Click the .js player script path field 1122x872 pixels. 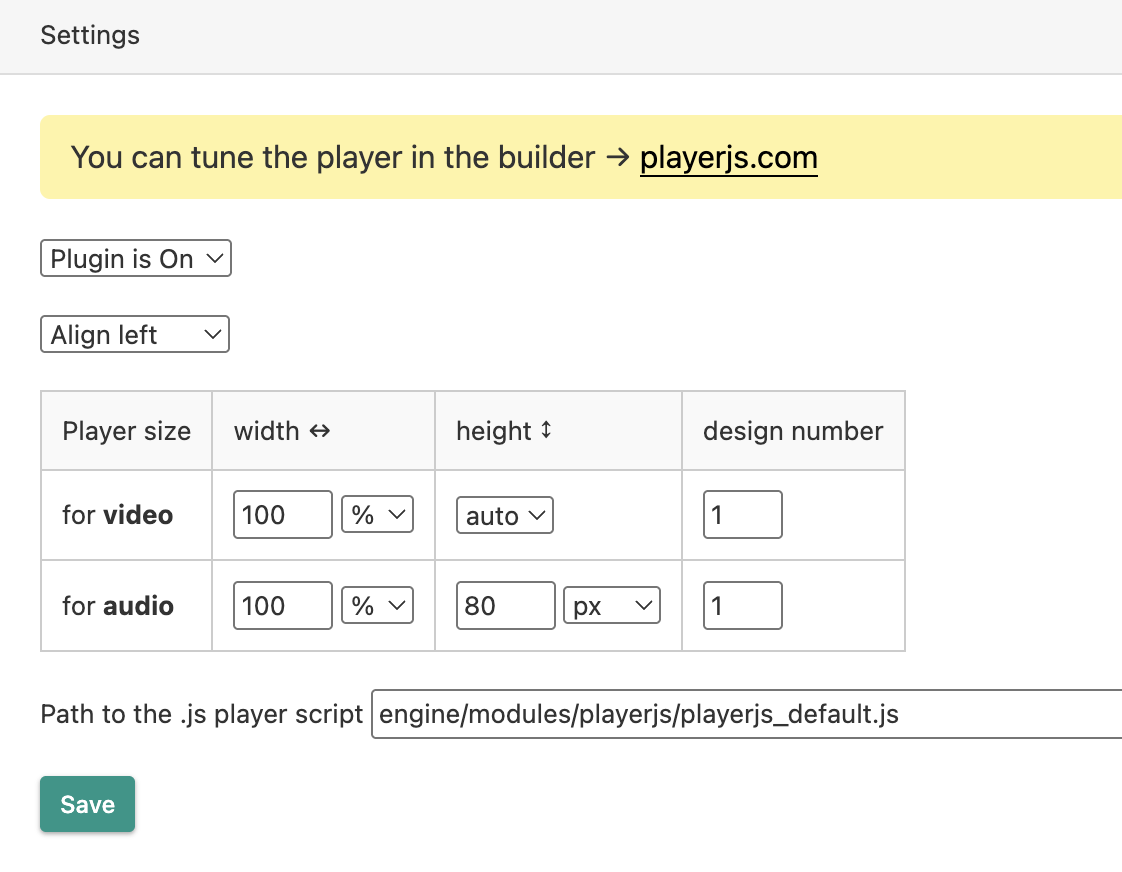point(745,715)
